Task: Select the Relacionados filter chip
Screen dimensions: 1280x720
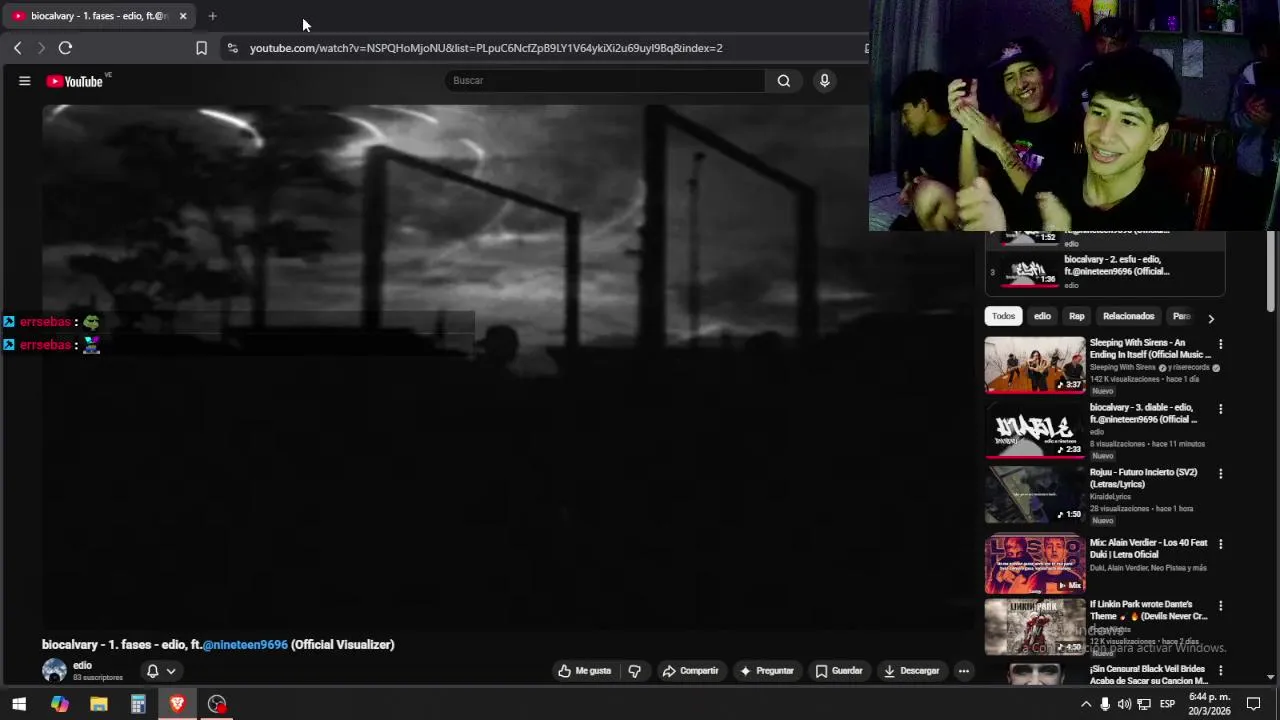Action: [x=1128, y=316]
